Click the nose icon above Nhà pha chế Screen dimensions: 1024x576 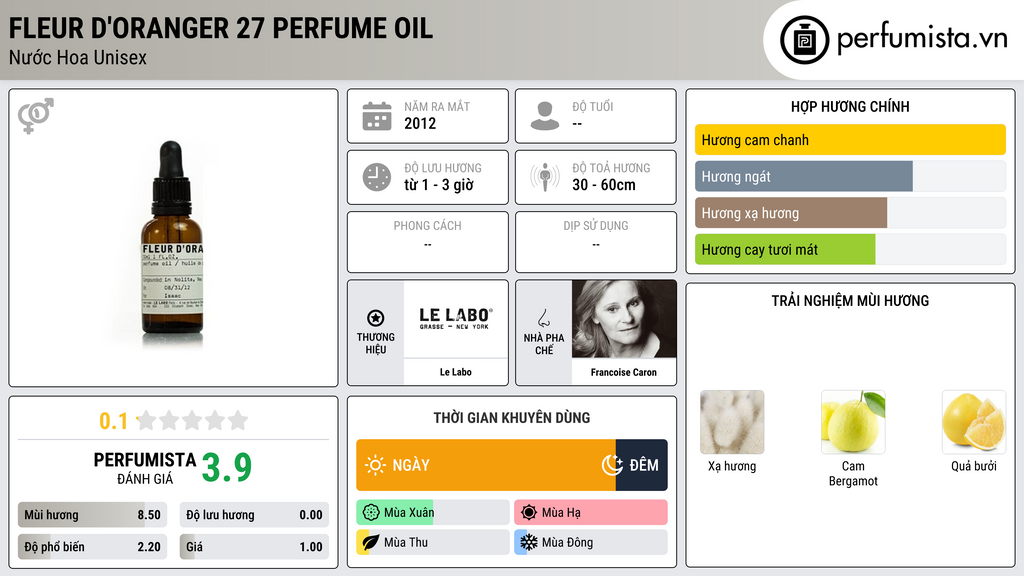[x=543, y=318]
